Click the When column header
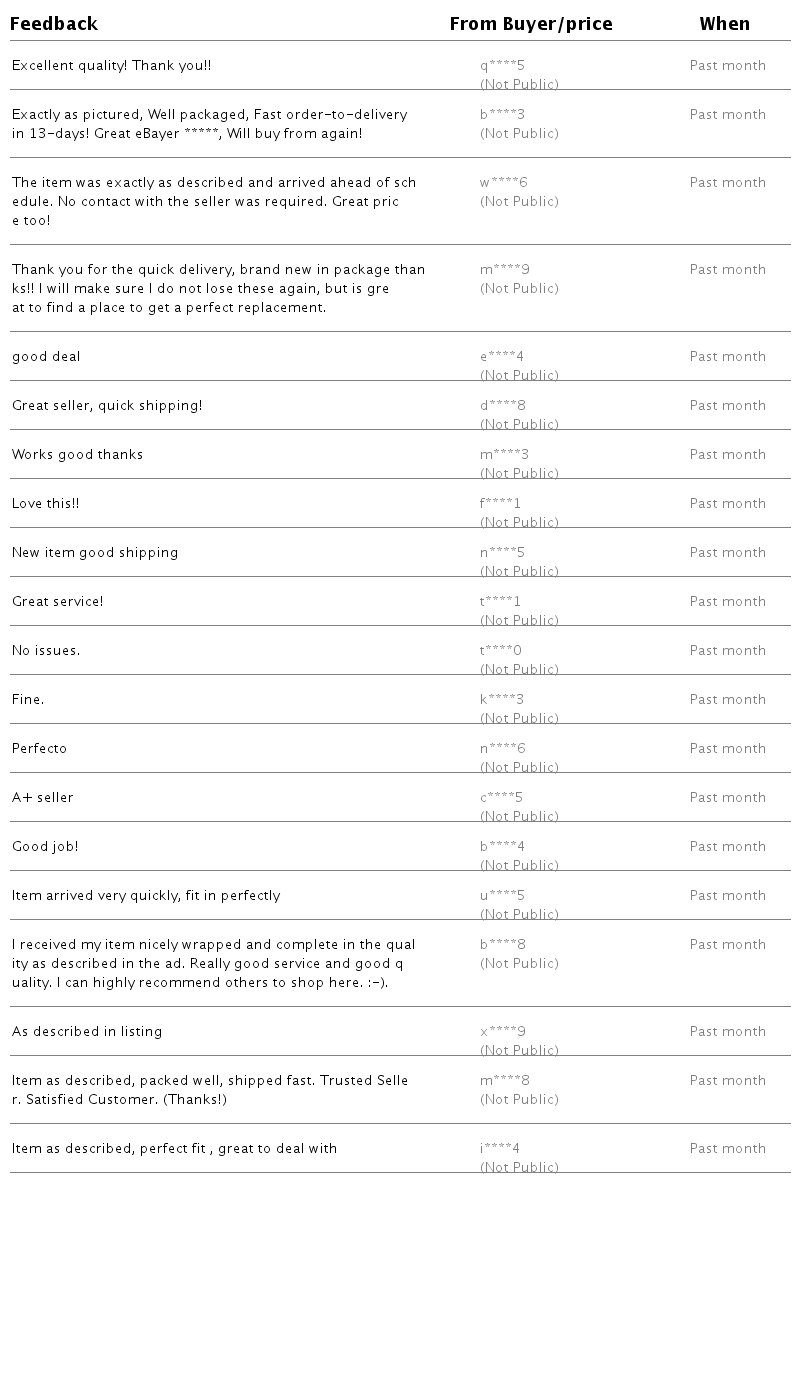Image resolution: width=800 pixels, height=1396 pixels. pyautogui.click(x=724, y=24)
